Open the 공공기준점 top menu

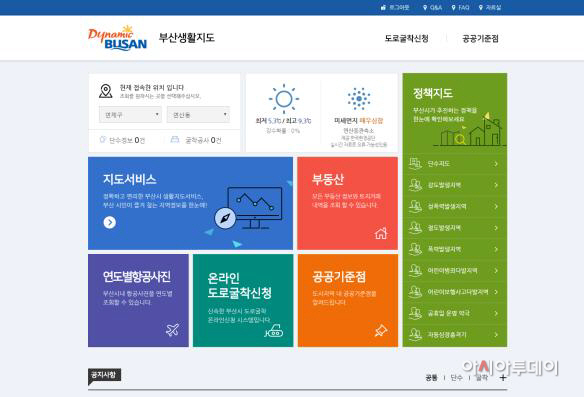click(480, 38)
